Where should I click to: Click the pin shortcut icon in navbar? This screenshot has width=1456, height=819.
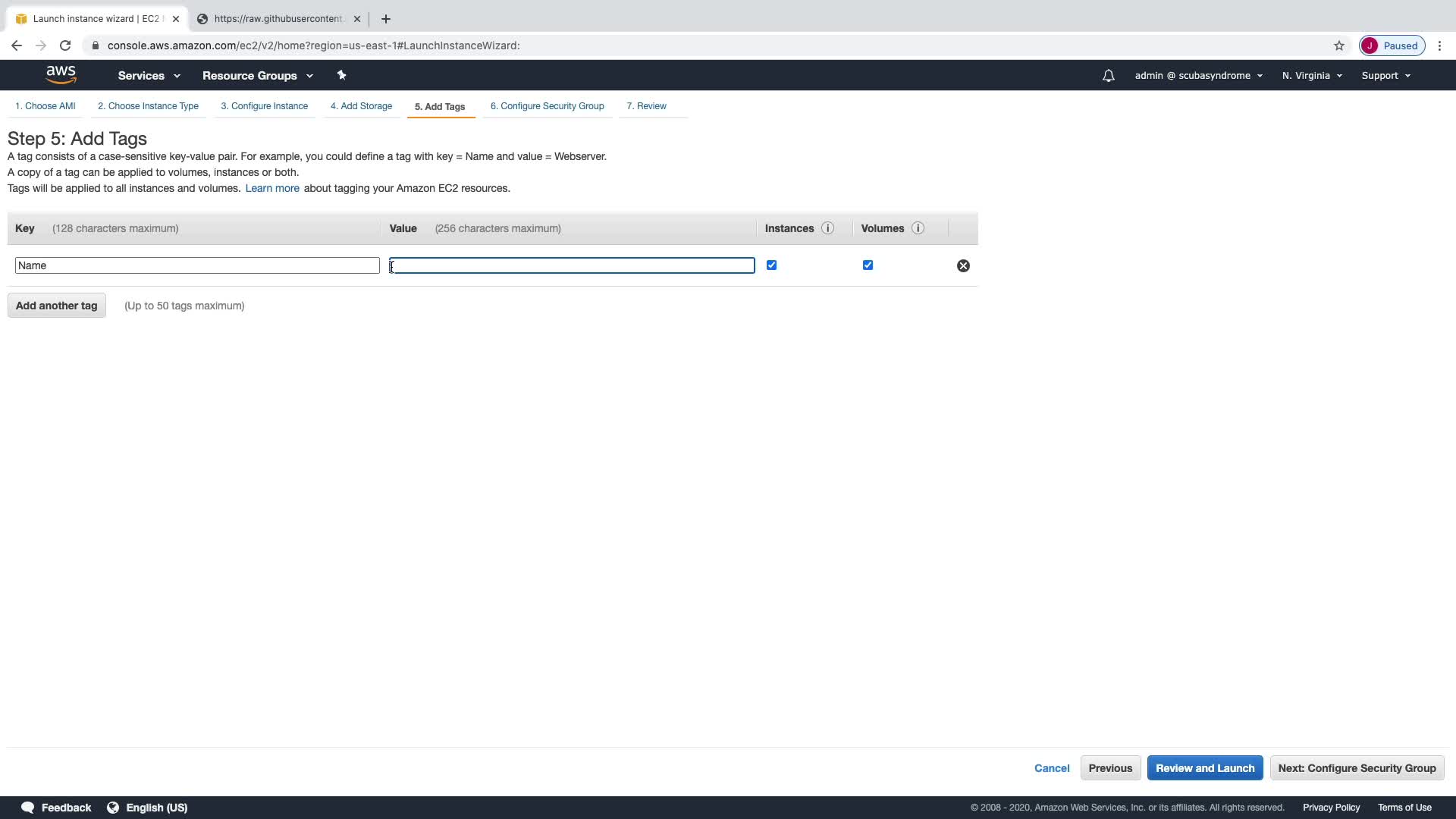341,75
